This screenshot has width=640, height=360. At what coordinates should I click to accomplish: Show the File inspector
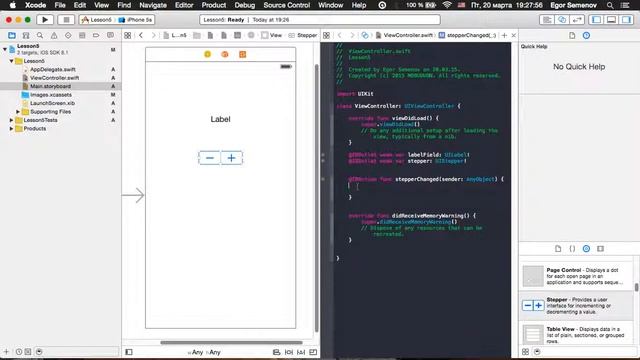click(x=572, y=36)
